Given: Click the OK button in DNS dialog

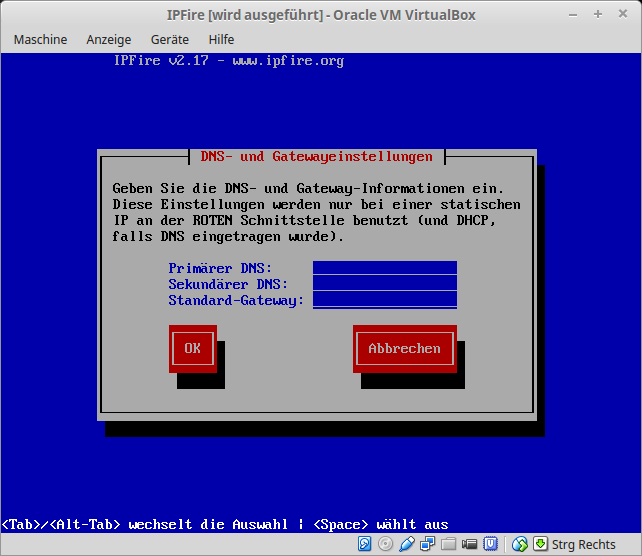Looking at the screenshot, I should [193, 348].
